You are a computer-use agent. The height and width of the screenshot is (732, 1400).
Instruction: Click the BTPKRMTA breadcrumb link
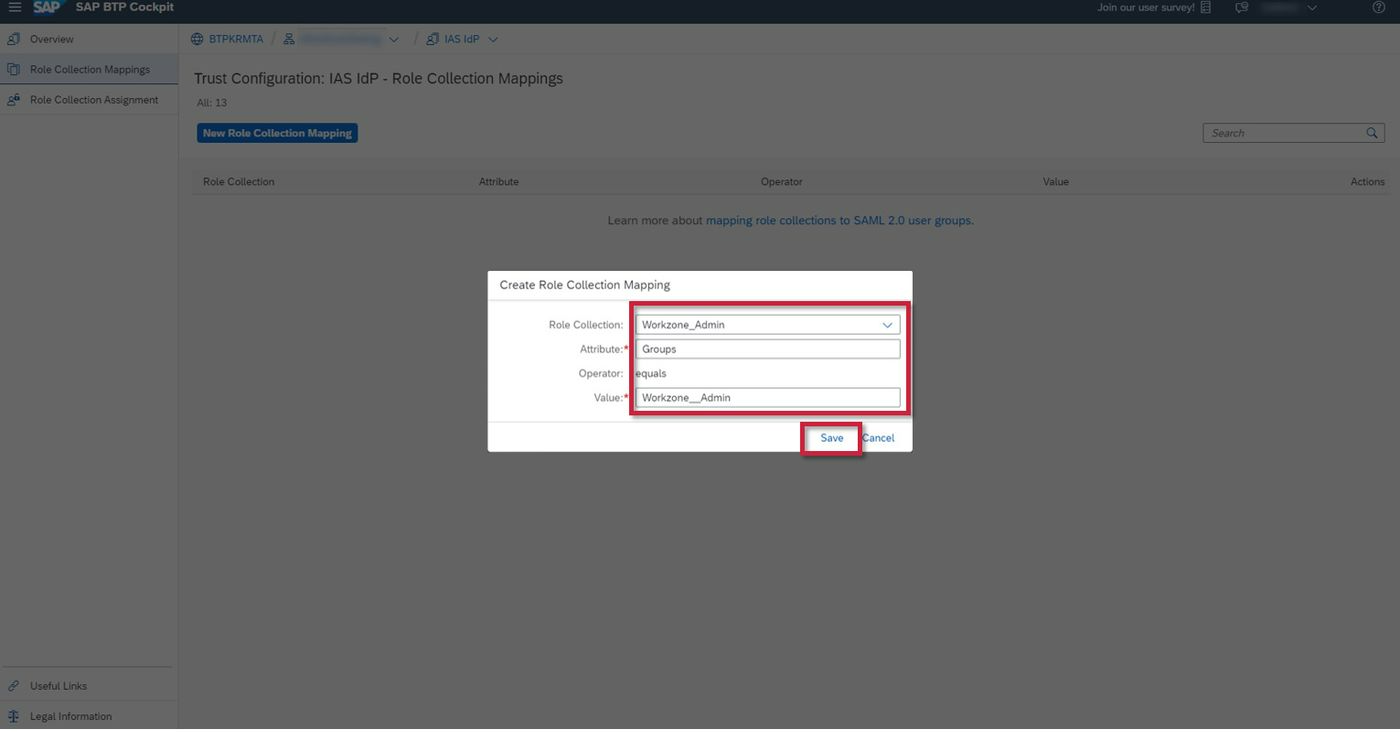click(x=236, y=40)
